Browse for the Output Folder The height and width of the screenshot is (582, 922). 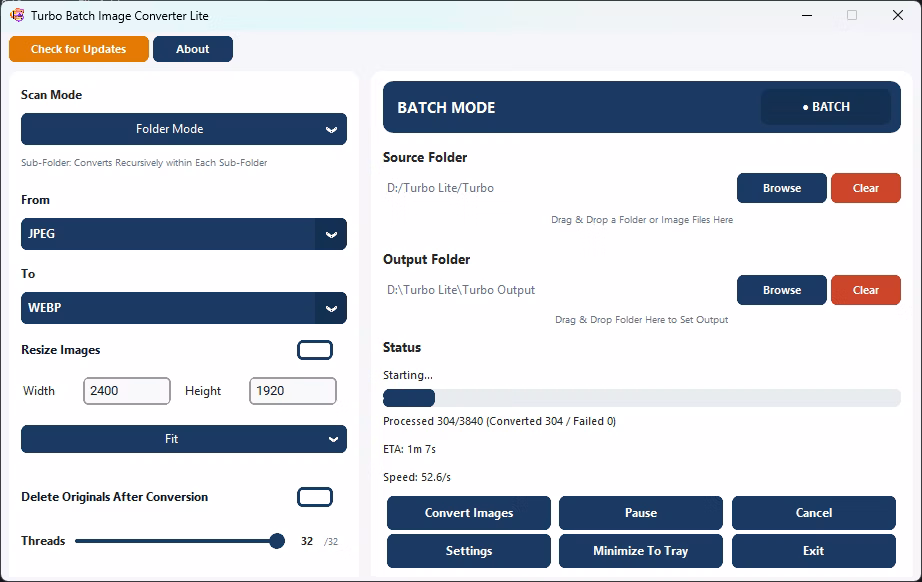(781, 290)
